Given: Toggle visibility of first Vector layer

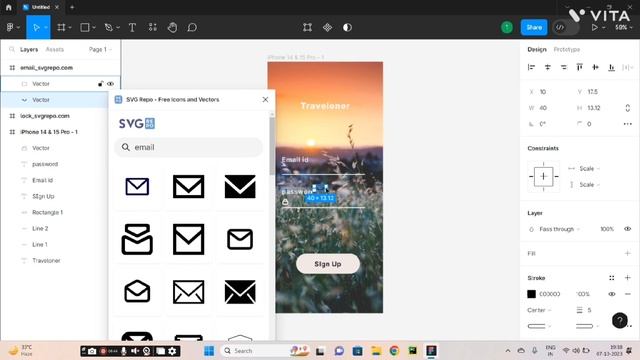Looking at the screenshot, I should click(111, 84).
